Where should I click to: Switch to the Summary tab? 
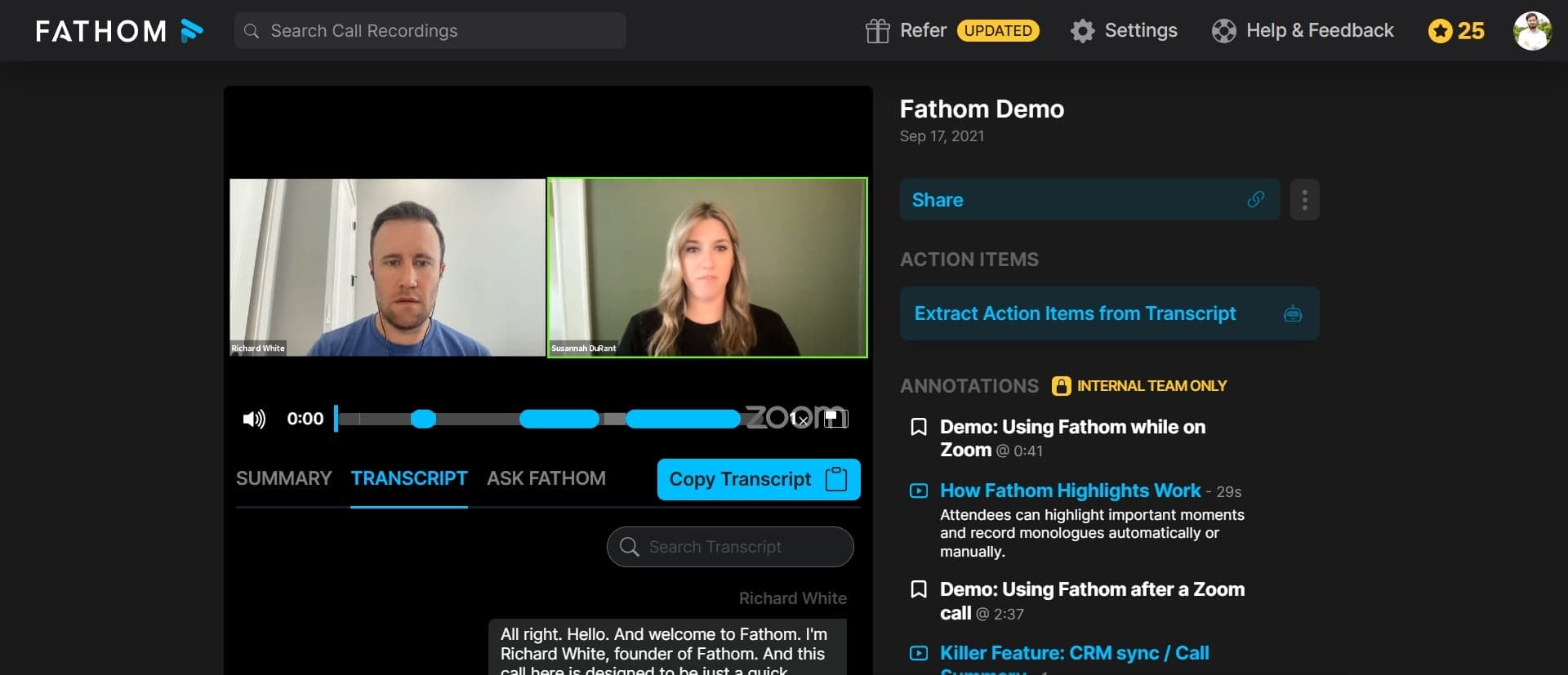coord(283,478)
